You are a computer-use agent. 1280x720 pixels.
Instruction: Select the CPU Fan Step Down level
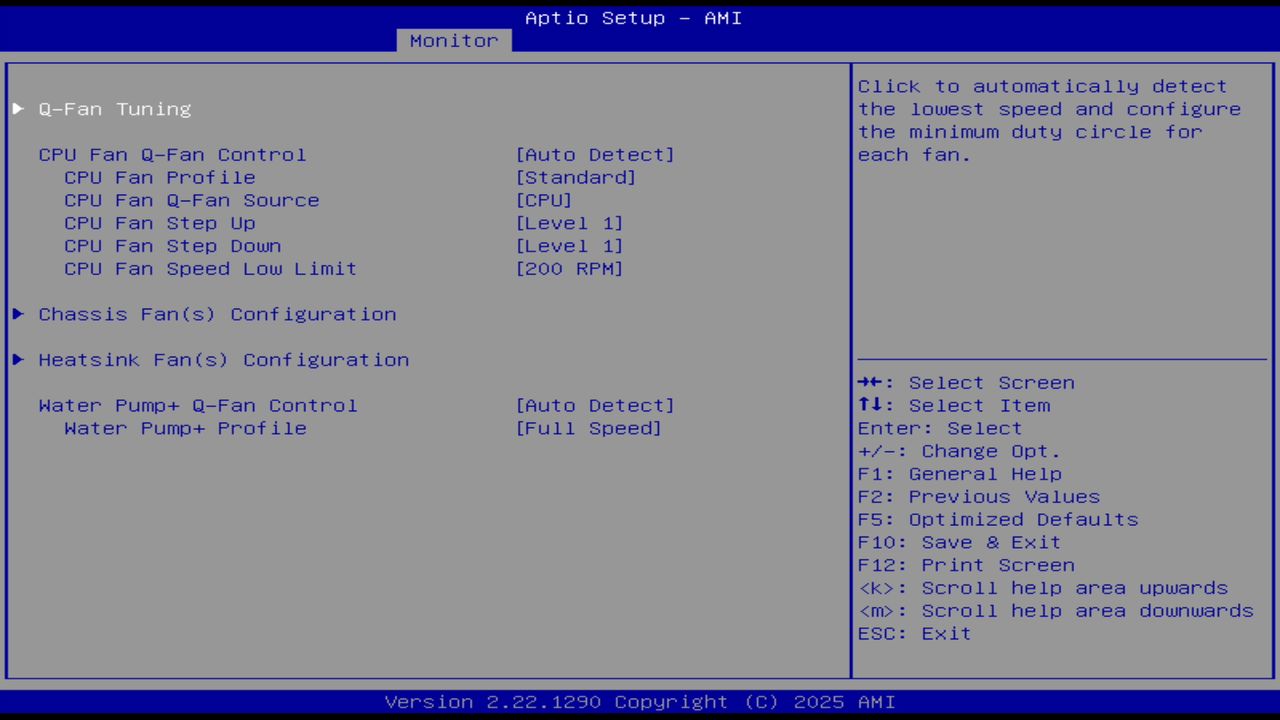569,245
